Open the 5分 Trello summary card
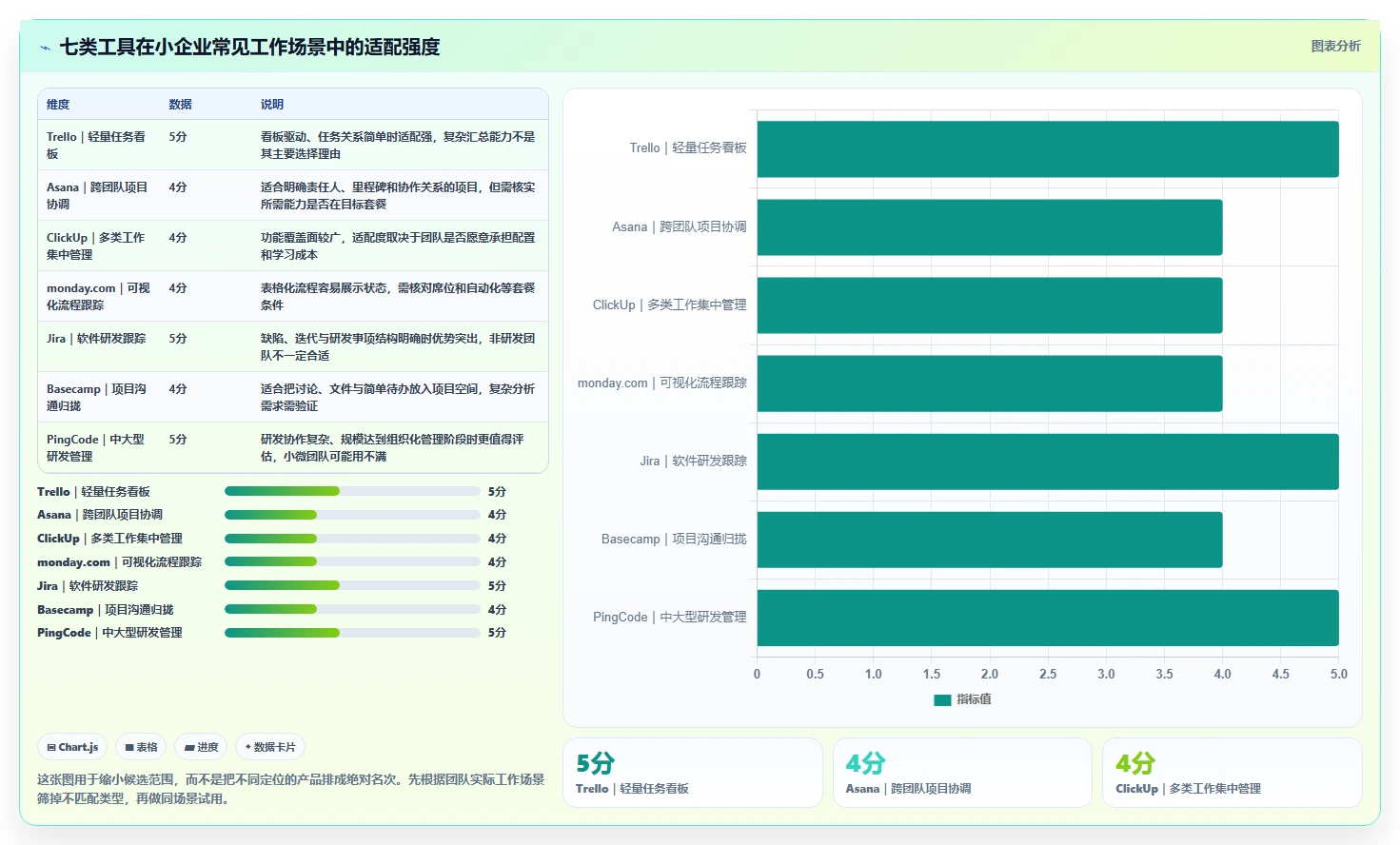The height and width of the screenshot is (845, 1400). point(693,773)
